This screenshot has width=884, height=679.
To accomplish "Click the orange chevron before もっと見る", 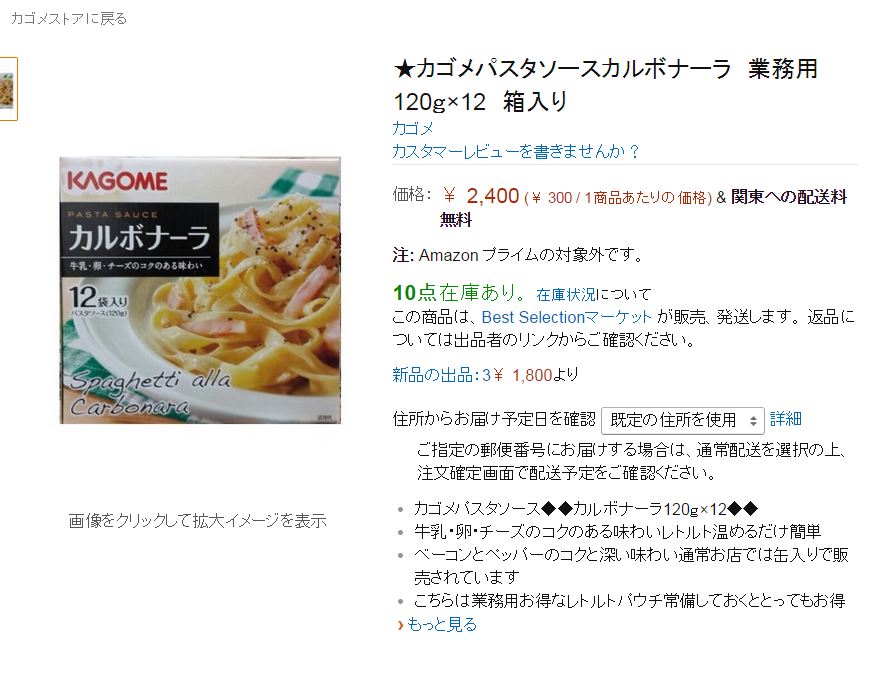I will click(400, 625).
